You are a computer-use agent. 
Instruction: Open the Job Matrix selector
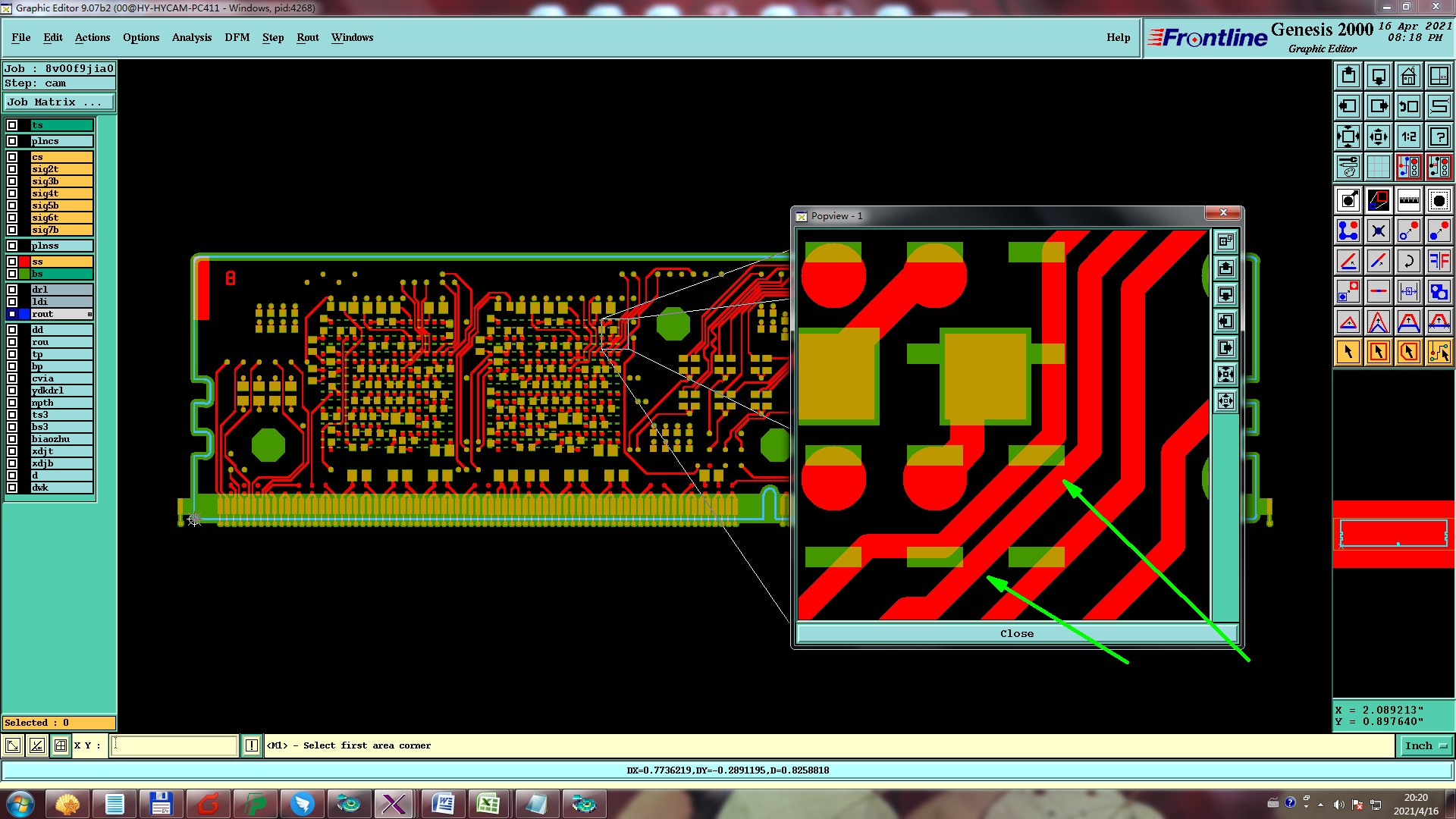(x=59, y=102)
